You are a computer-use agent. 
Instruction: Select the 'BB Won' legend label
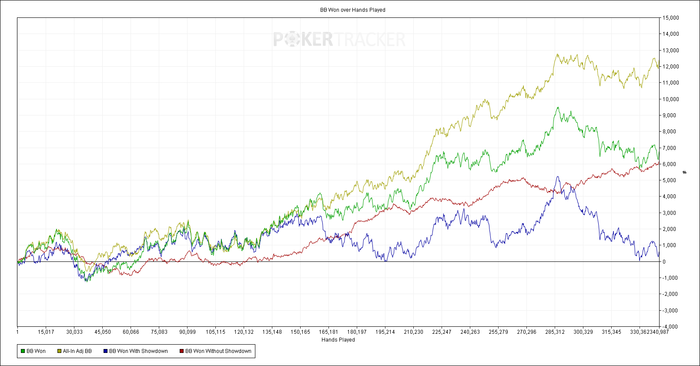pos(36,351)
